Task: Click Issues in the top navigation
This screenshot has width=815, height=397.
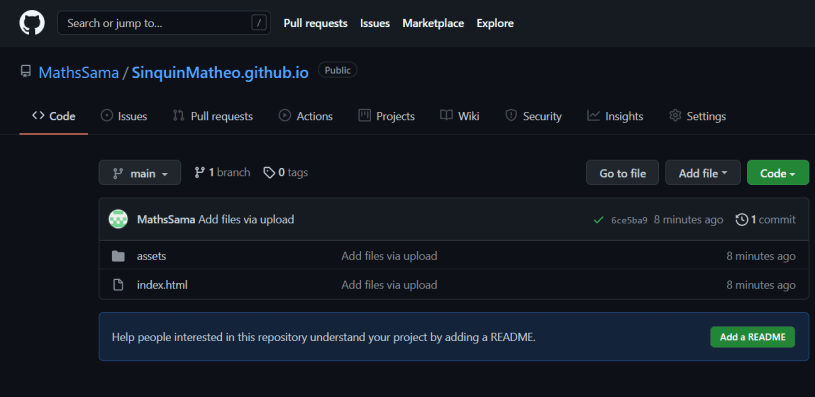Action: click(x=375, y=23)
